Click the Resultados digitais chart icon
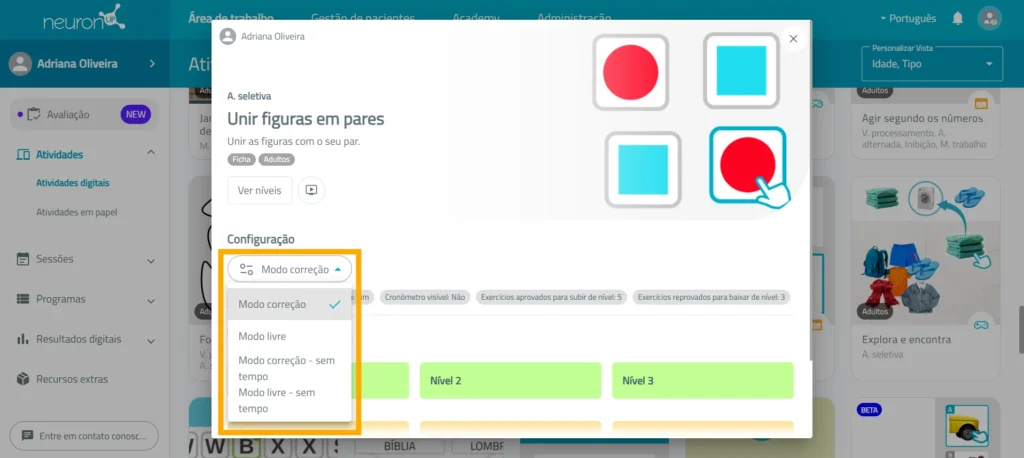This screenshot has height=458, width=1024. click(x=23, y=340)
